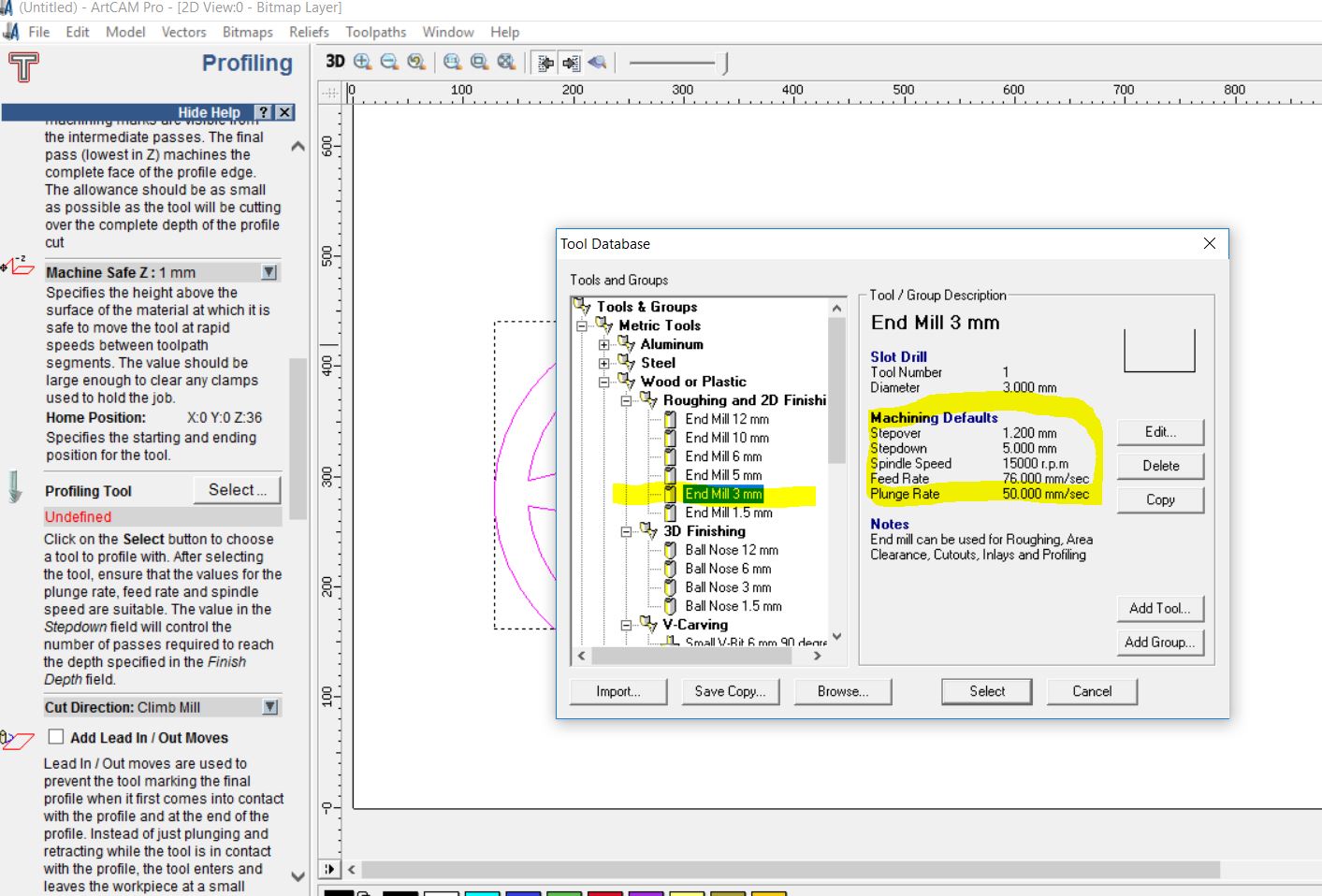
Task: Click the Browse... button
Action: 843,691
